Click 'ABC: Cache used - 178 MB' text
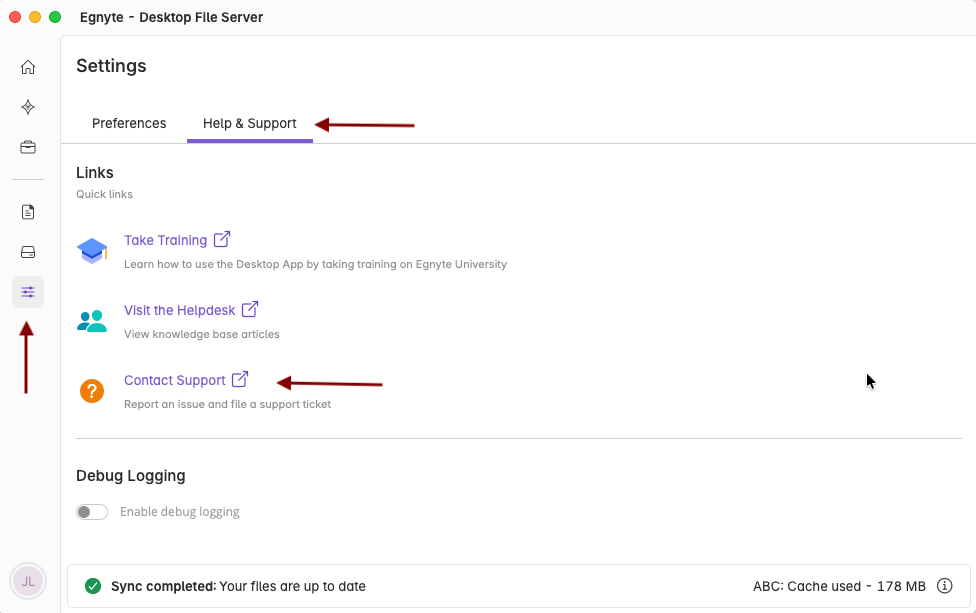The width and height of the screenshot is (976, 613). coord(839,586)
